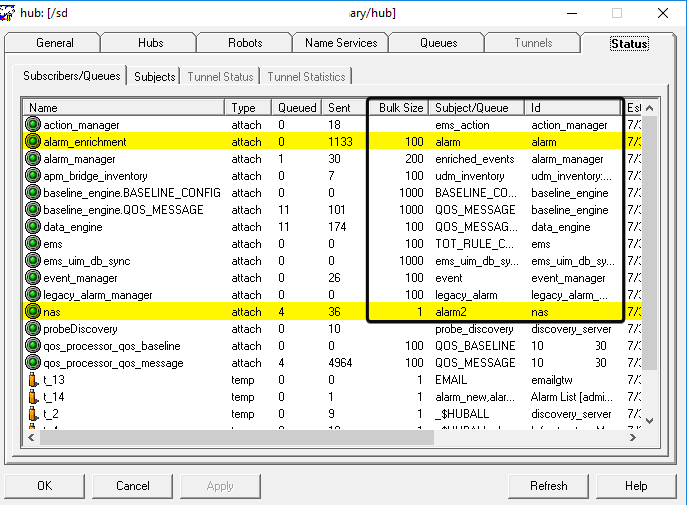
Task: Open the Name Services tab
Action: 340,43
